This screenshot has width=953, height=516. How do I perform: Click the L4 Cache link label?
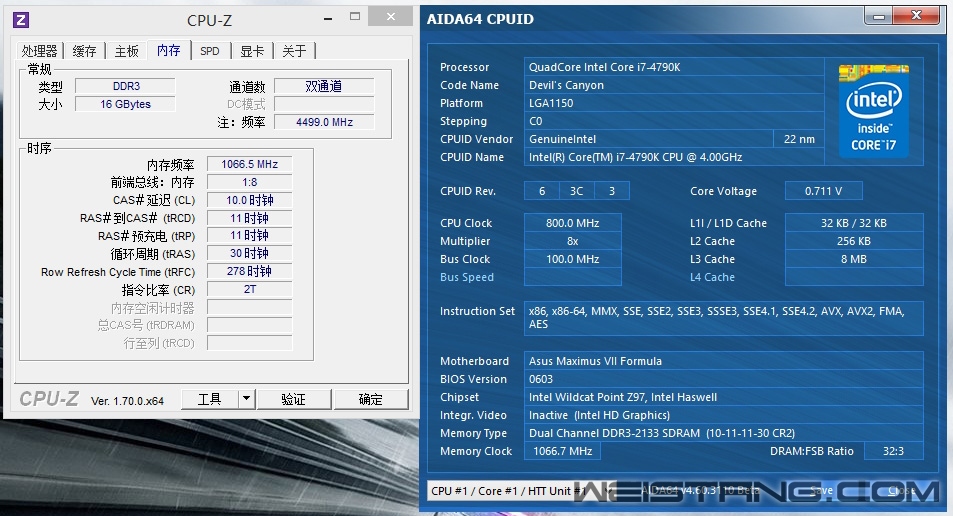(x=712, y=277)
